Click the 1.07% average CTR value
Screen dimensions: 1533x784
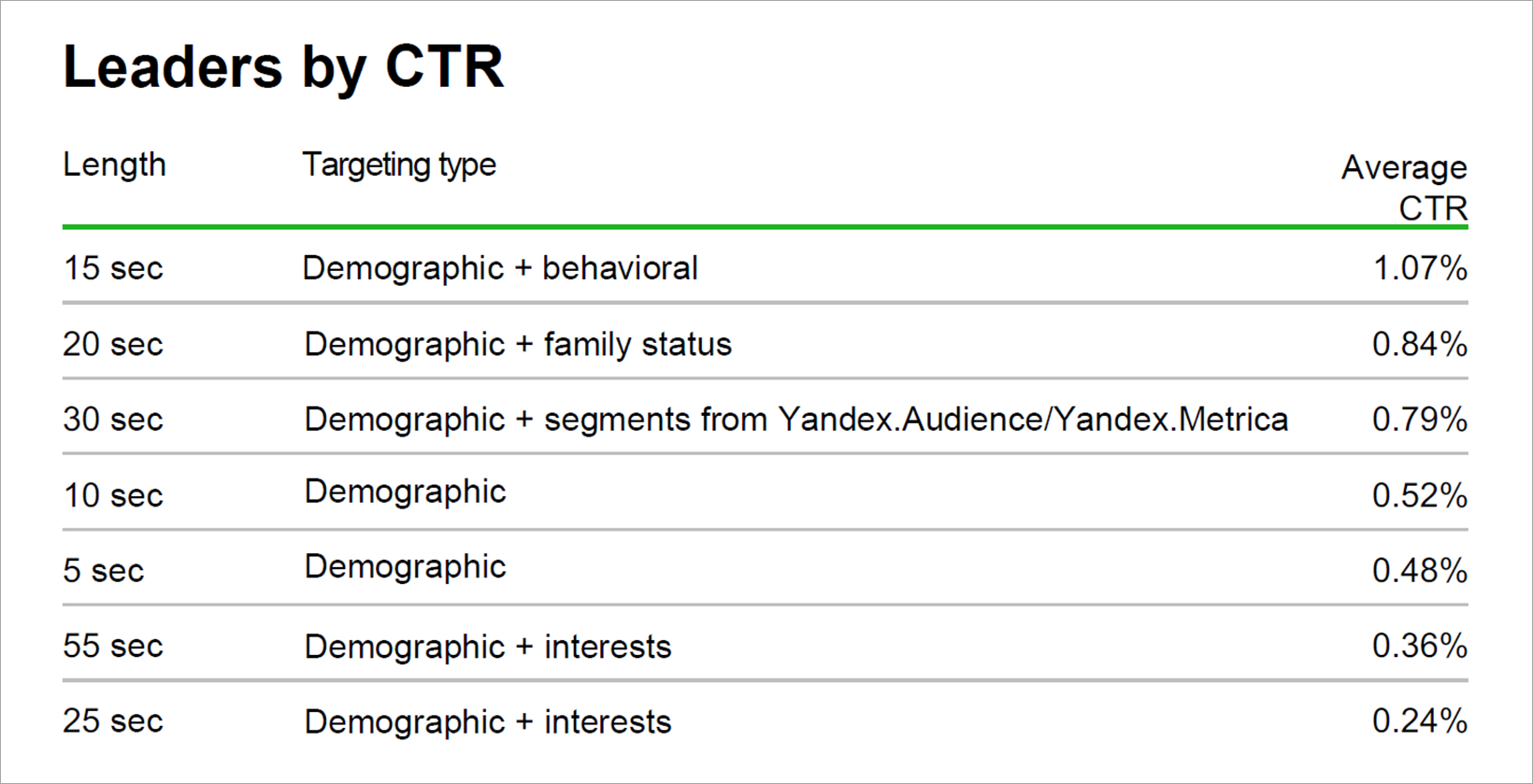click(1419, 268)
